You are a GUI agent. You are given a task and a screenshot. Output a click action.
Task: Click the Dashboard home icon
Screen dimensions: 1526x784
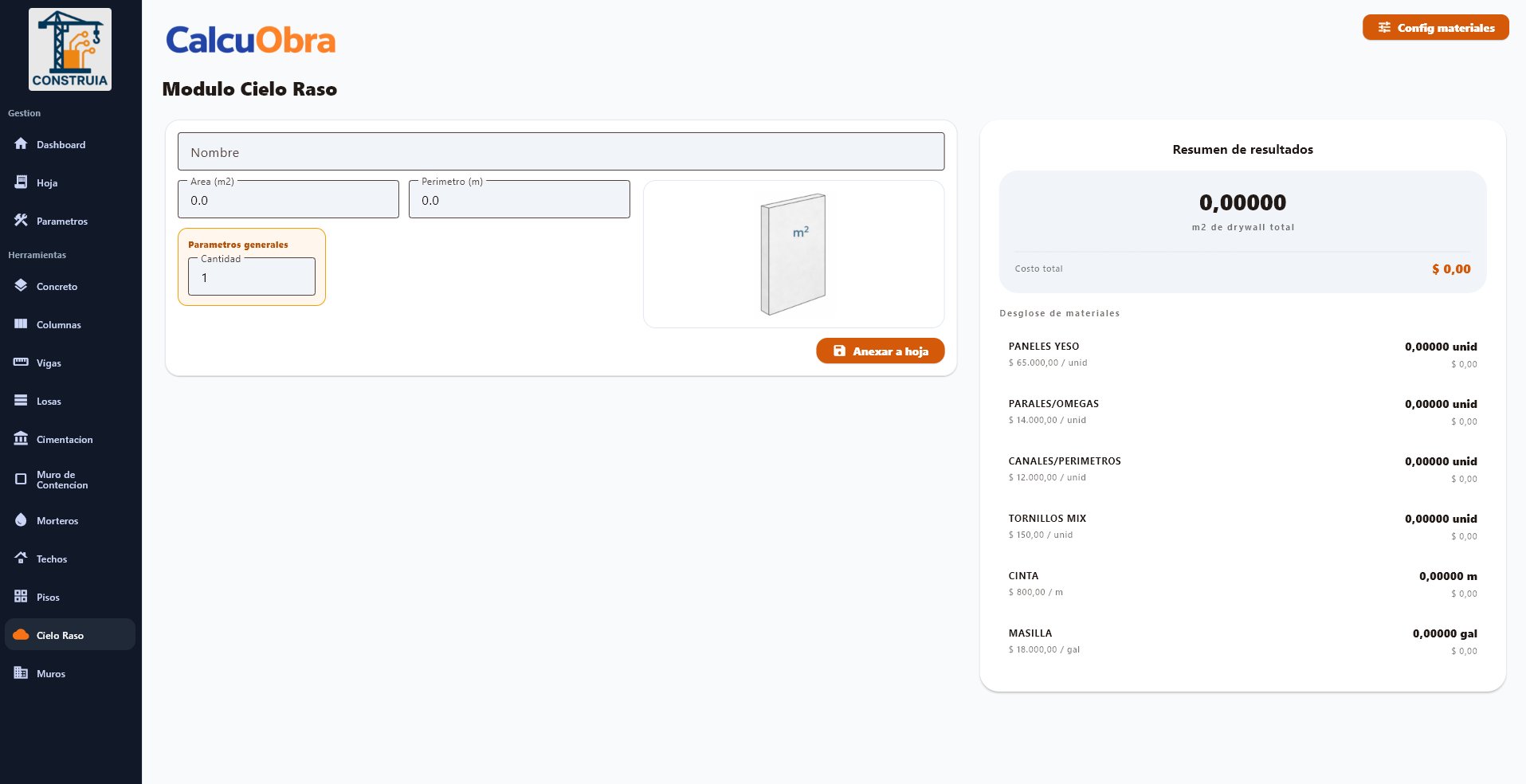[x=21, y=144]
